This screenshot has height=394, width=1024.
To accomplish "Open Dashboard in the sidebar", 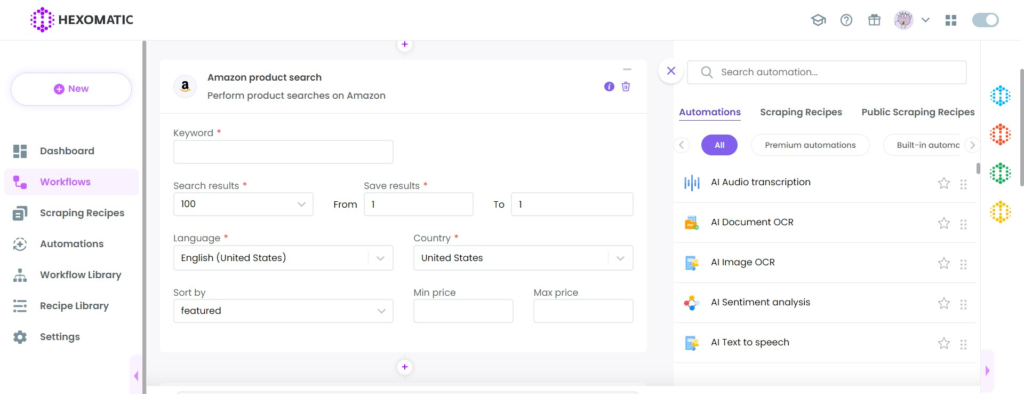I will point(71,151).
